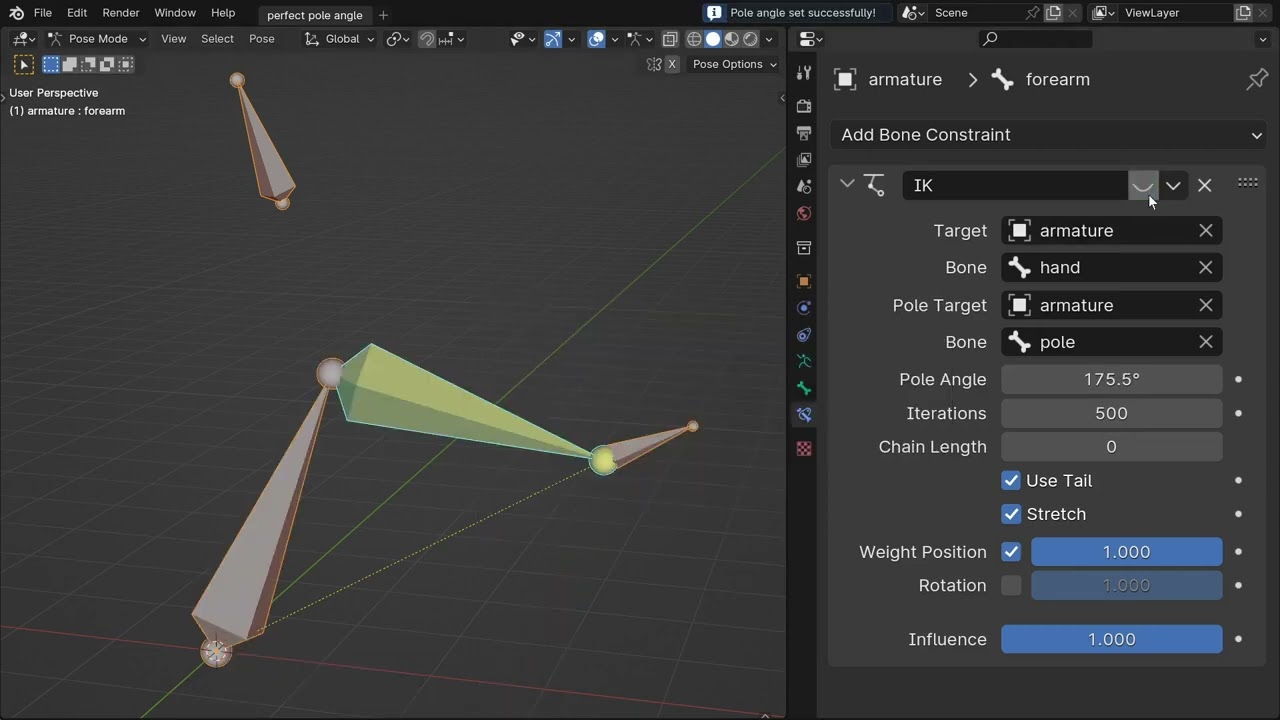Click the add new ViewLayer icon
The width and height of the screenshot is (1280, 720).
(1243, 13)
